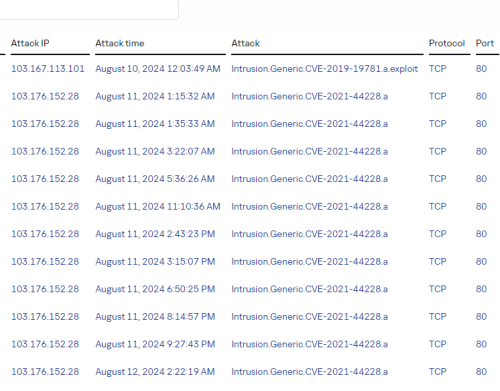The image size is (500, 391).
Task: Select port 80 in the August 12 row
Action: click(481, 371)
